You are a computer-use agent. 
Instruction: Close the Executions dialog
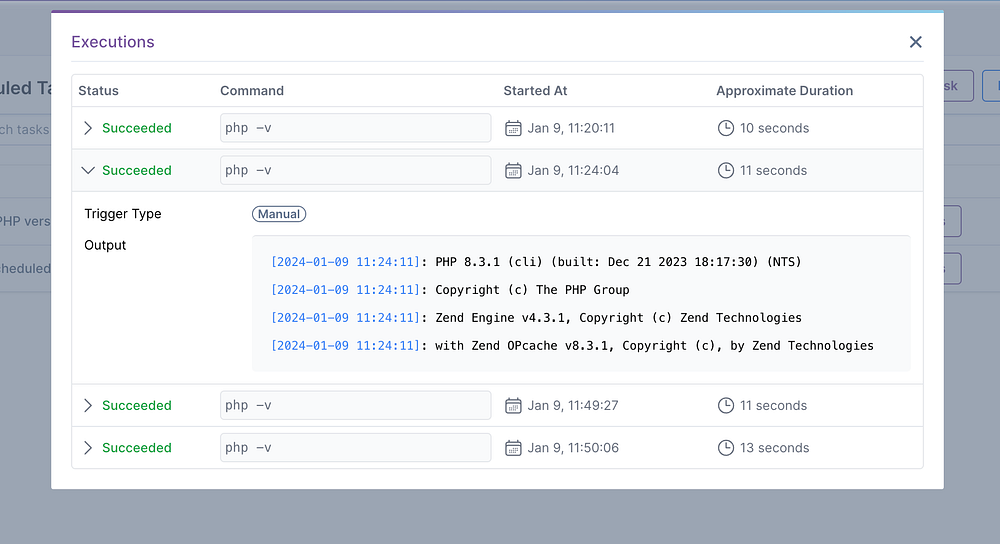(x=915, y=42)
